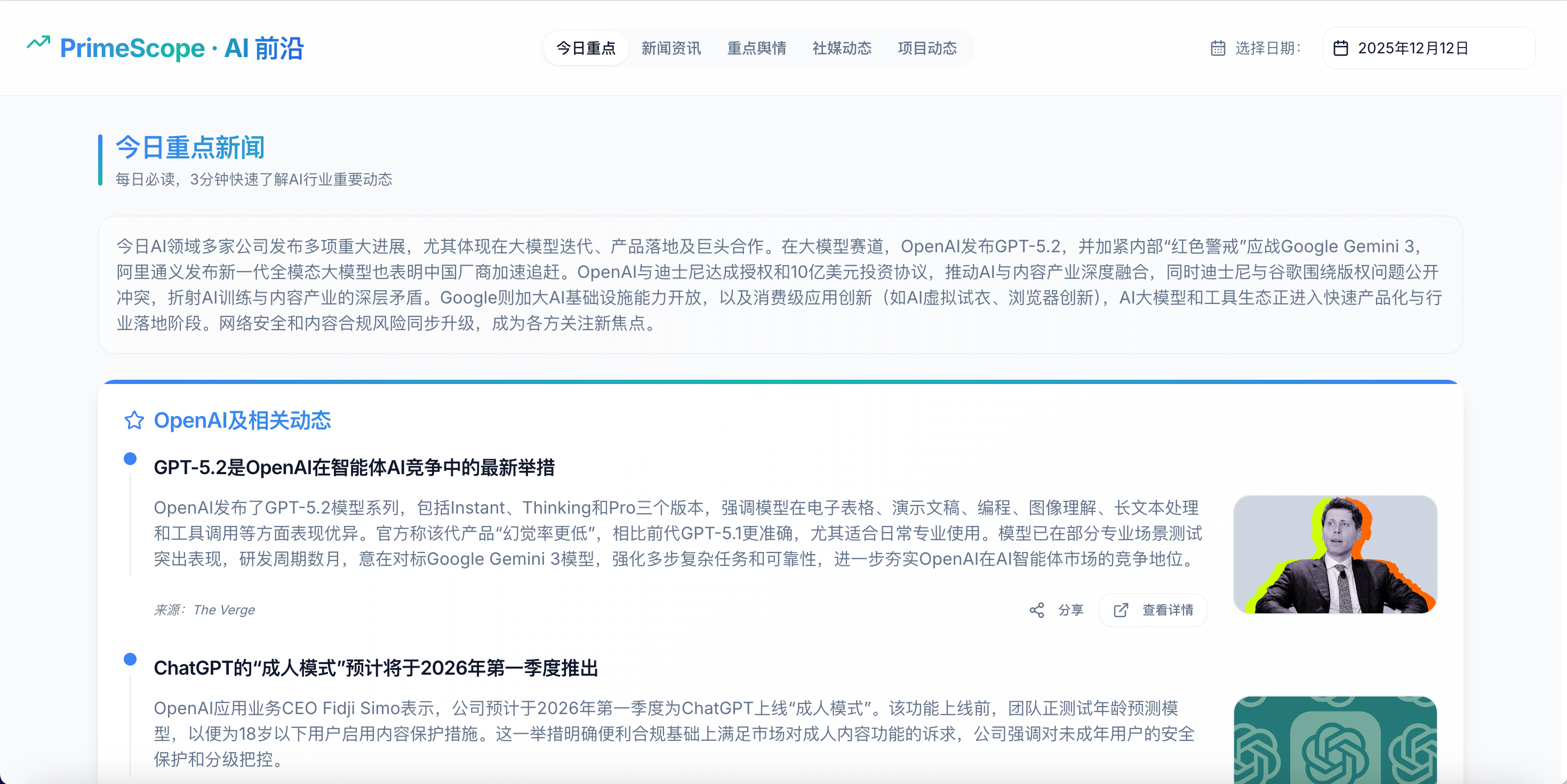Viewport: 1567px width, 784px height.
Task: Click the OpenAI及相关动态 section heading
Action: pos(242,420)
